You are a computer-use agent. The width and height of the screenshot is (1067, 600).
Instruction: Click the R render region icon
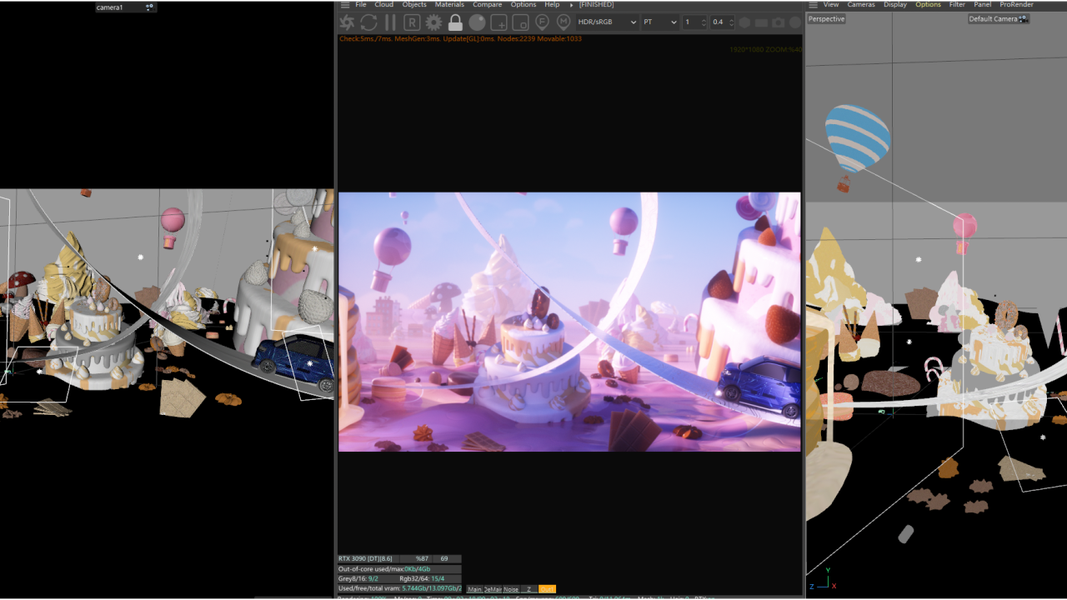[412, 22]
